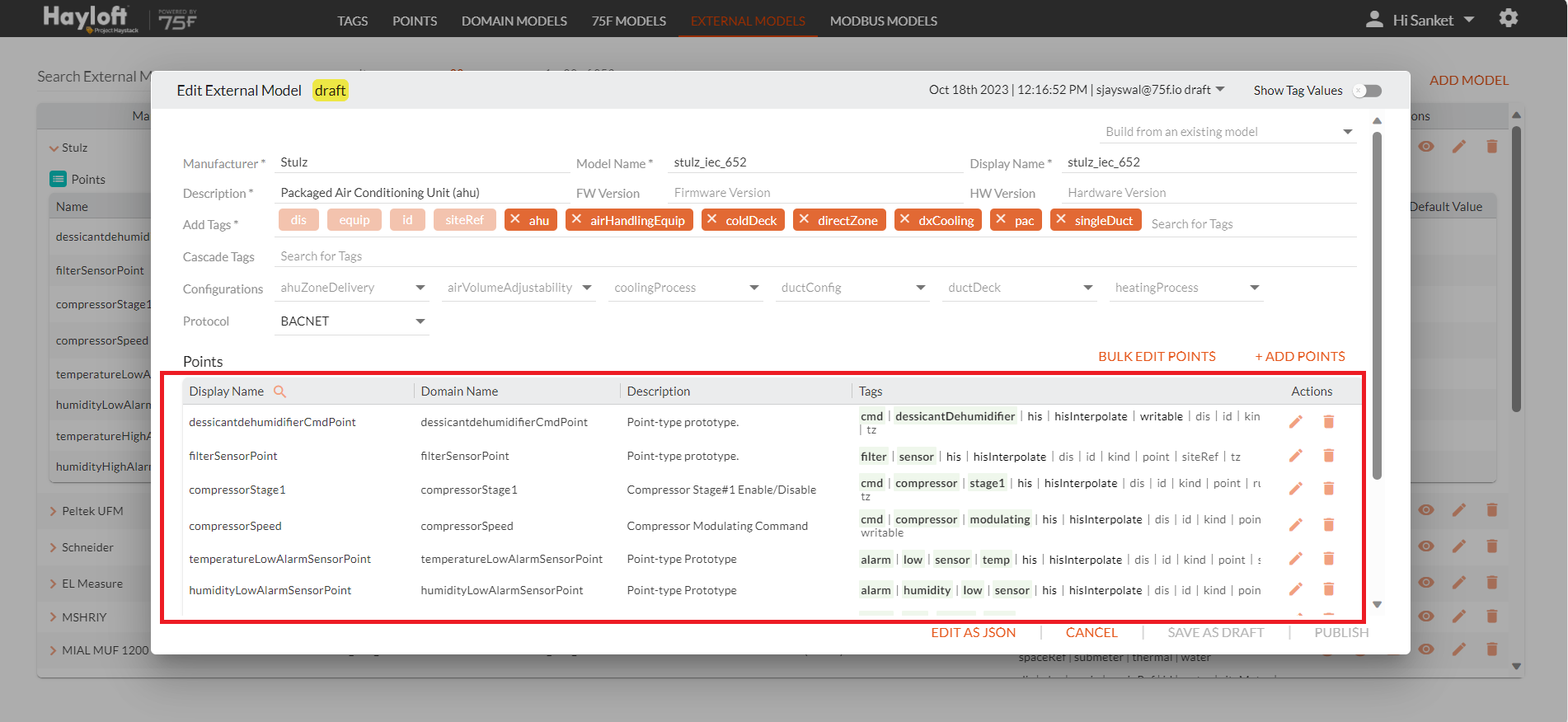1568x722 pixels.
Task: Click BULK EDIT POINTS
Action: pyautogui.click(x=1157, y=356)
